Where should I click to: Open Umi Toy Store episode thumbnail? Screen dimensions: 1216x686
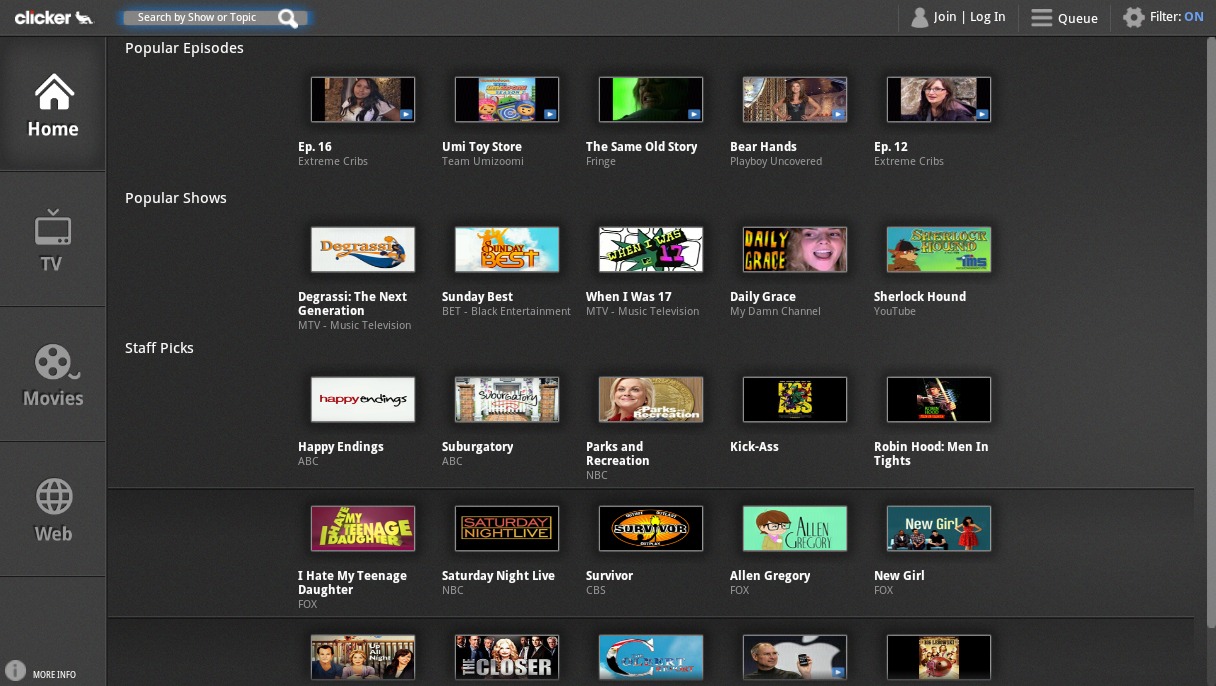point(507,100)
